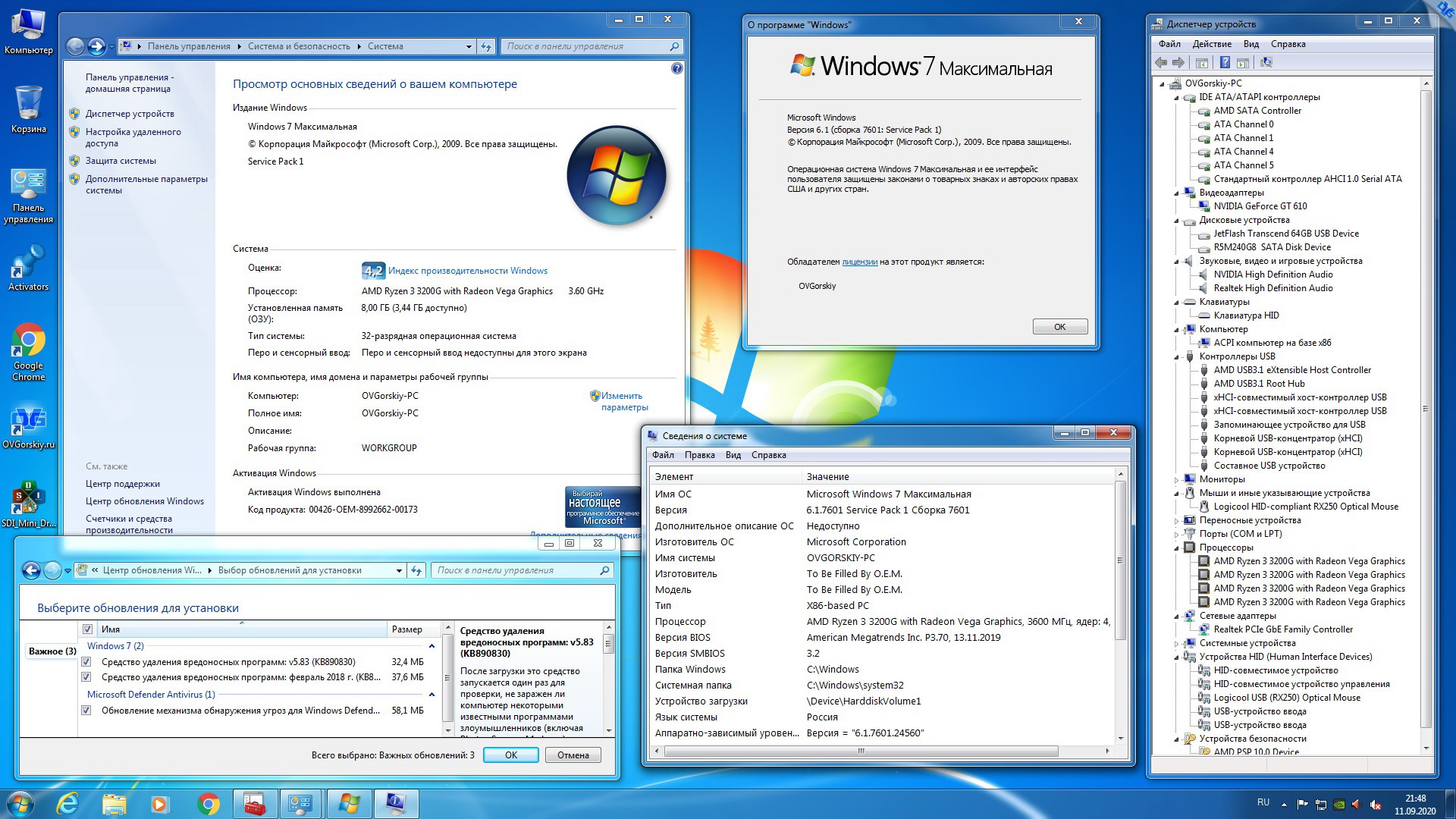Collapse IDE ATA/ATAPI контроллеры node
Screen dimensions: 1456x819
pos(1177,98)
